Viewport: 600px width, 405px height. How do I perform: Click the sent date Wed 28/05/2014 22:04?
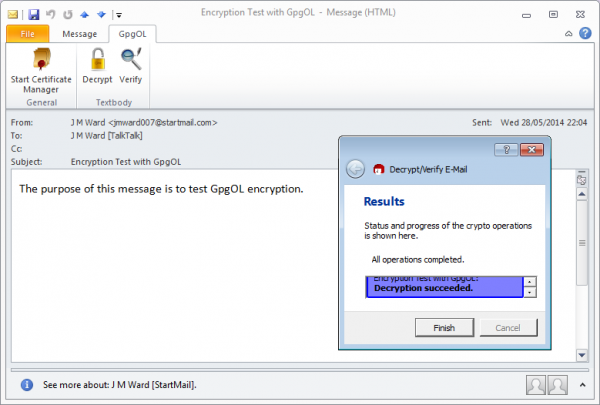[x=544, y=122]
